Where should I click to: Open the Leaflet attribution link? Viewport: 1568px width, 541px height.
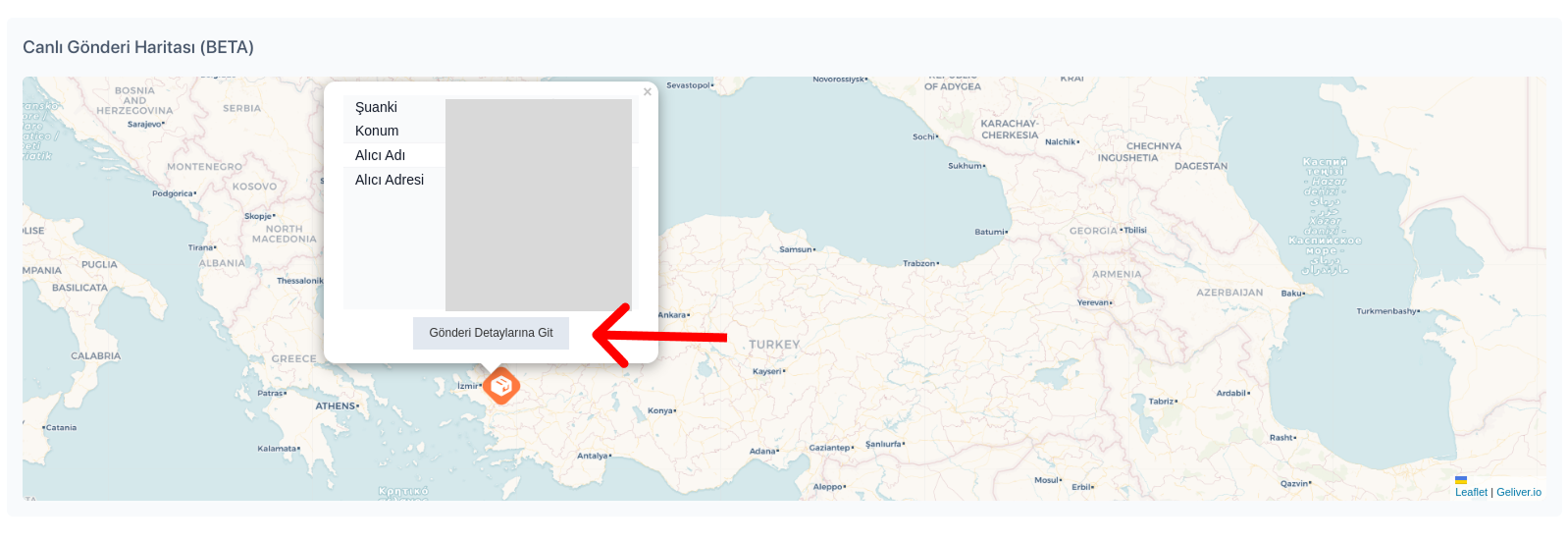tap(1471, 492)
